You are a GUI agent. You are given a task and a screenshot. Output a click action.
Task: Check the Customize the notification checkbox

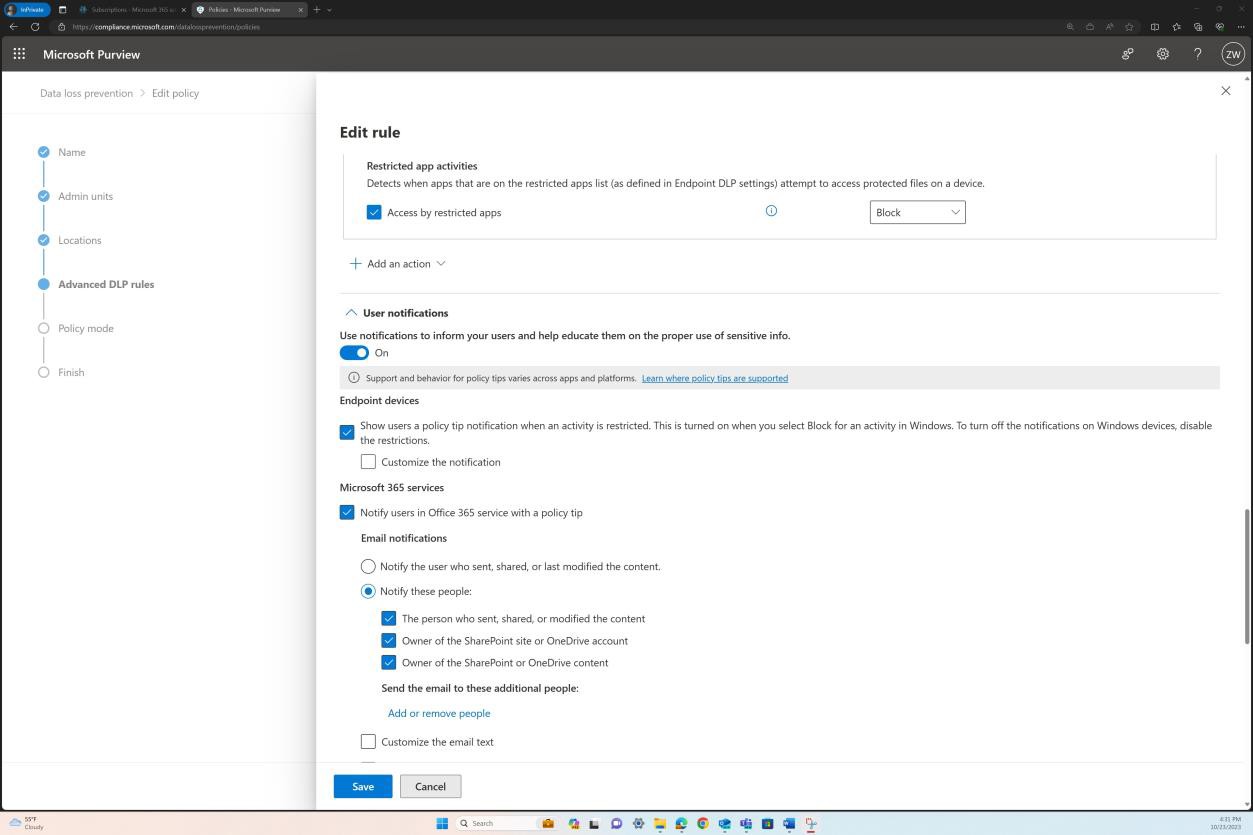[368, 461]
